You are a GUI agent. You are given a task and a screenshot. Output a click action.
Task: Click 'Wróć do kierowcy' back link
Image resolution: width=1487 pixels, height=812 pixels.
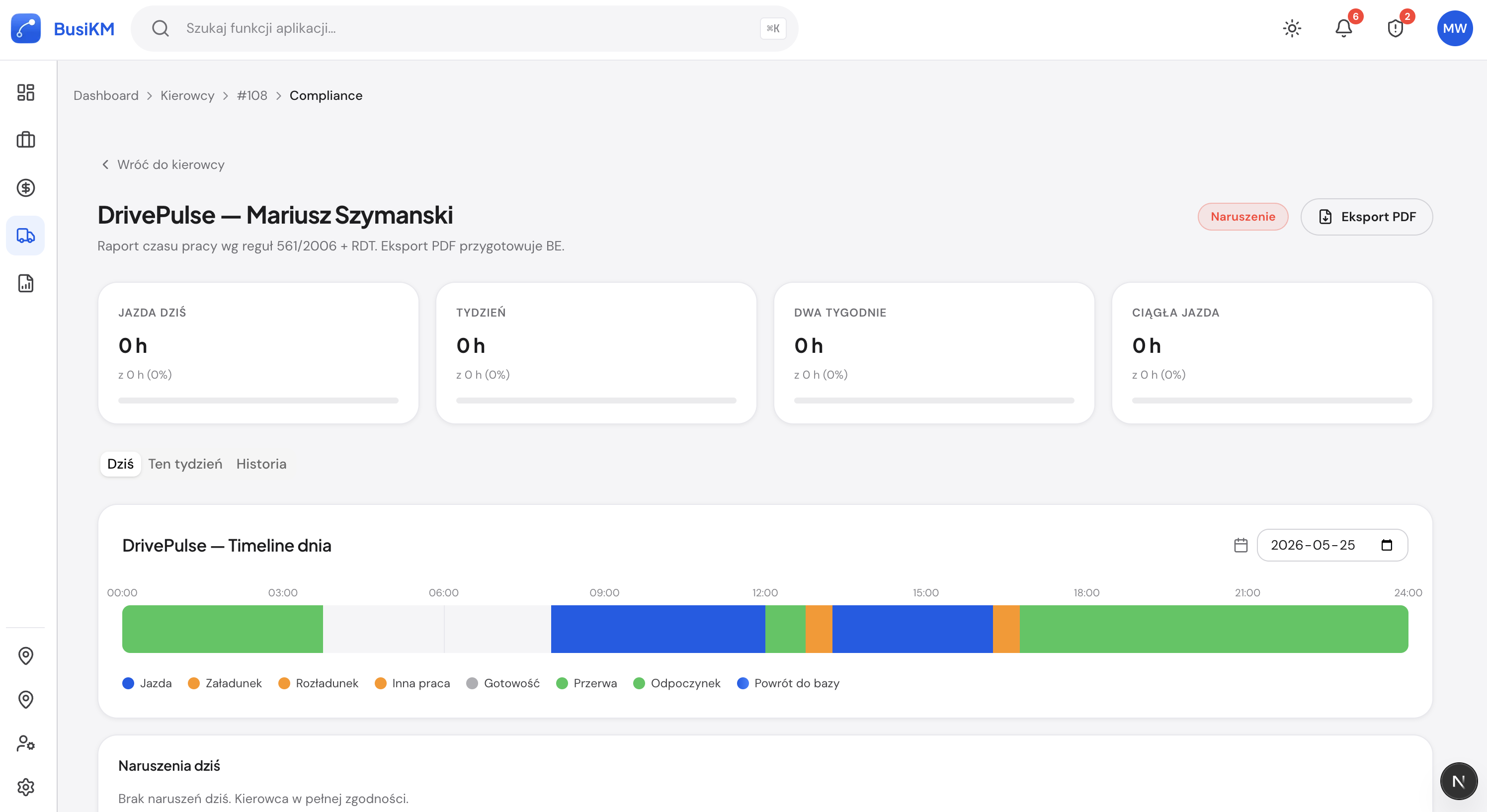pos(164,165)
